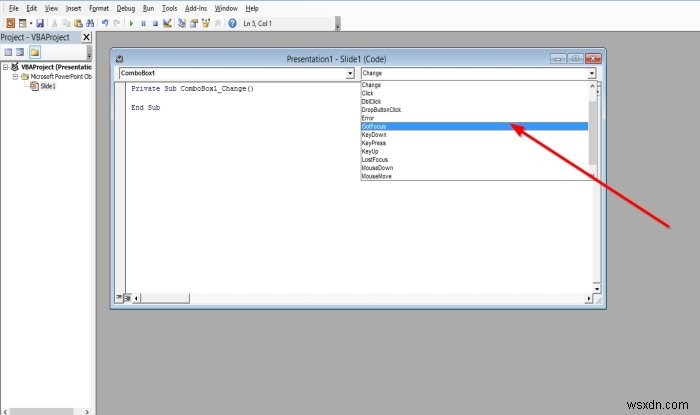The width and height of the screenshot is (700, 415).
Task: Click the event list scrollbar up arrow
Action: coord(592,86)
